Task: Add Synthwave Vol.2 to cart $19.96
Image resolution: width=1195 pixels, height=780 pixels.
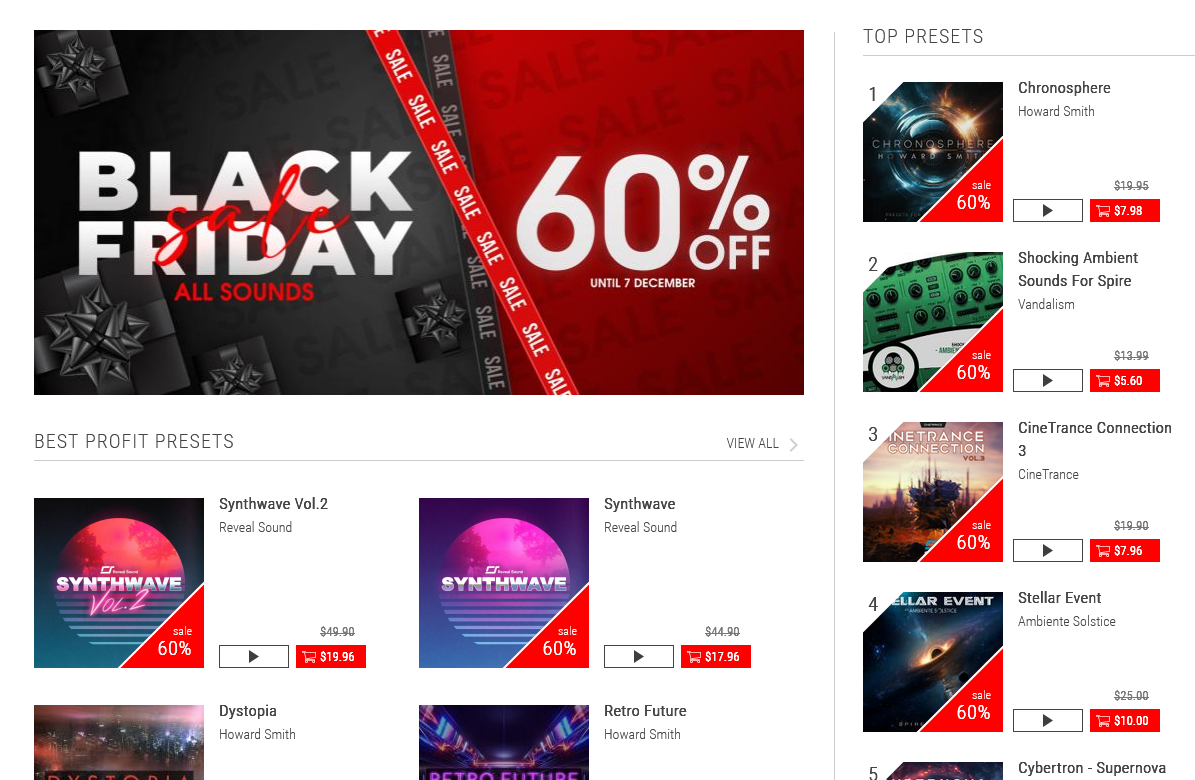Action: point(331,656)
